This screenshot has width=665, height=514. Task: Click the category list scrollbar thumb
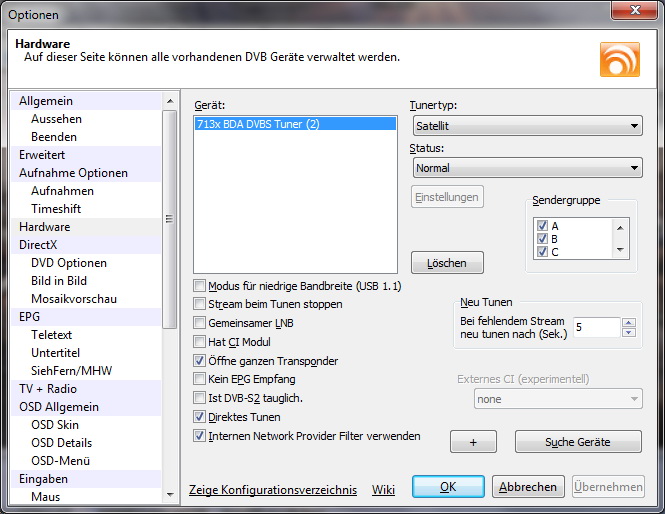coord(170,219)
